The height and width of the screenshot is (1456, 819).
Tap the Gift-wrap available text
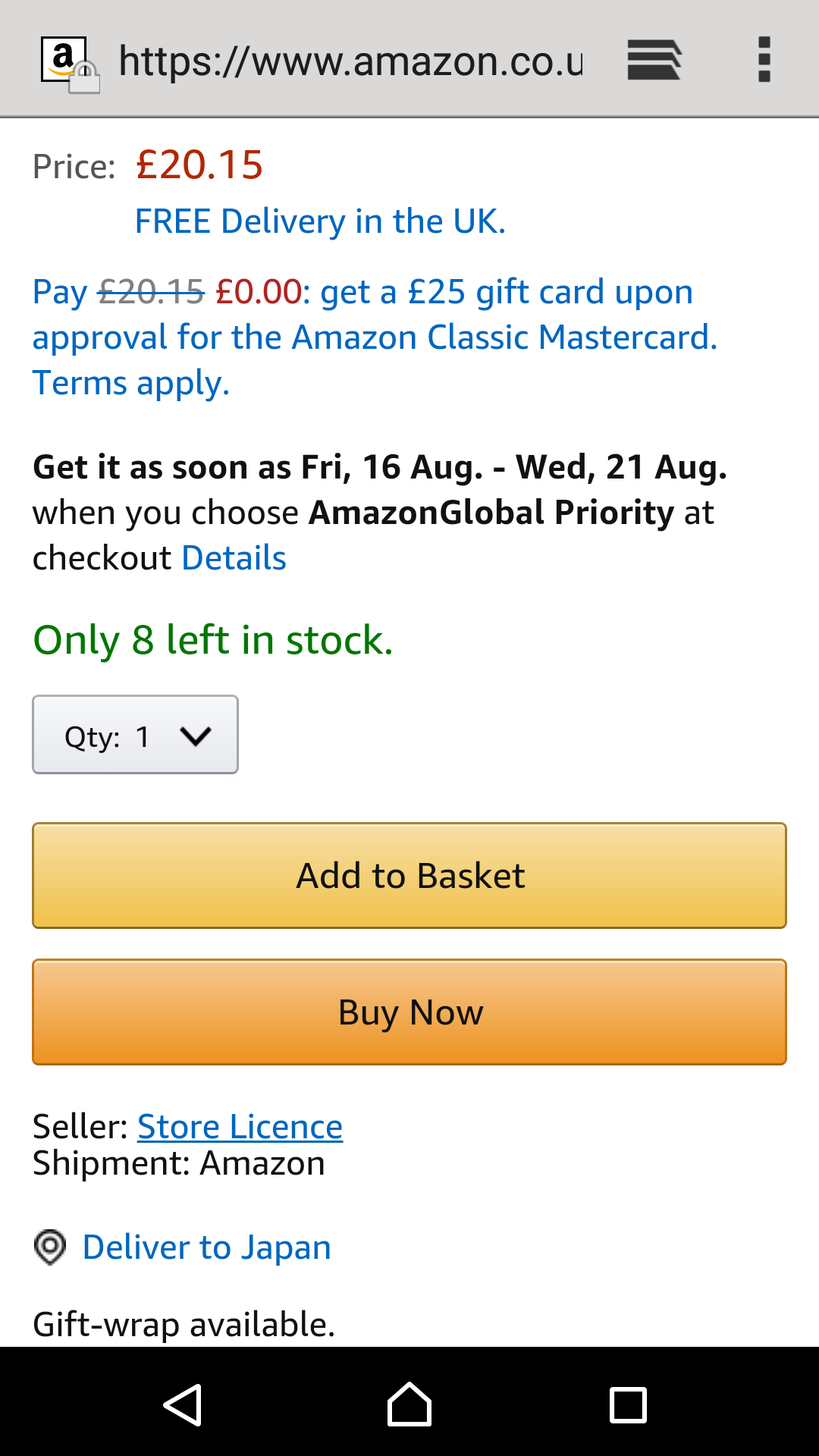pyautogui.click(x=184, y=1324)
